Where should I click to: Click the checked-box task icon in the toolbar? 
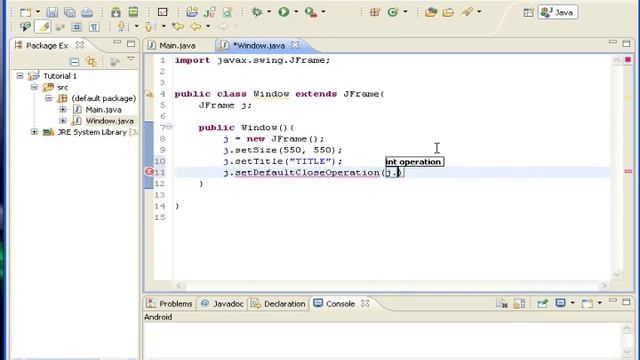pos(162,12)
